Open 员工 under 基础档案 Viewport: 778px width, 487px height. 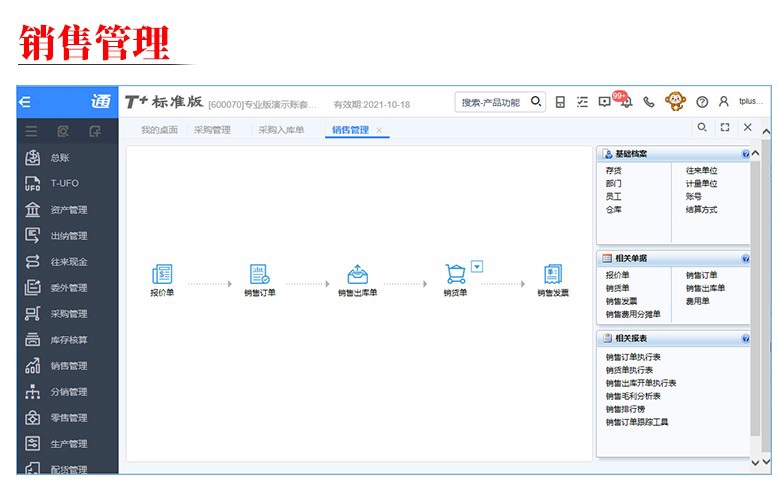613,196
